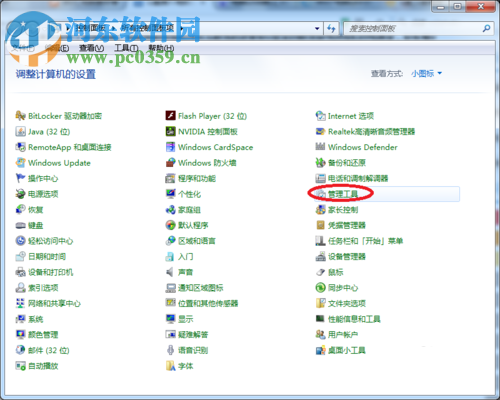500x400 pixels.
Task: Open the 同步中心 green icon
Action: click(x=320, y=288)
